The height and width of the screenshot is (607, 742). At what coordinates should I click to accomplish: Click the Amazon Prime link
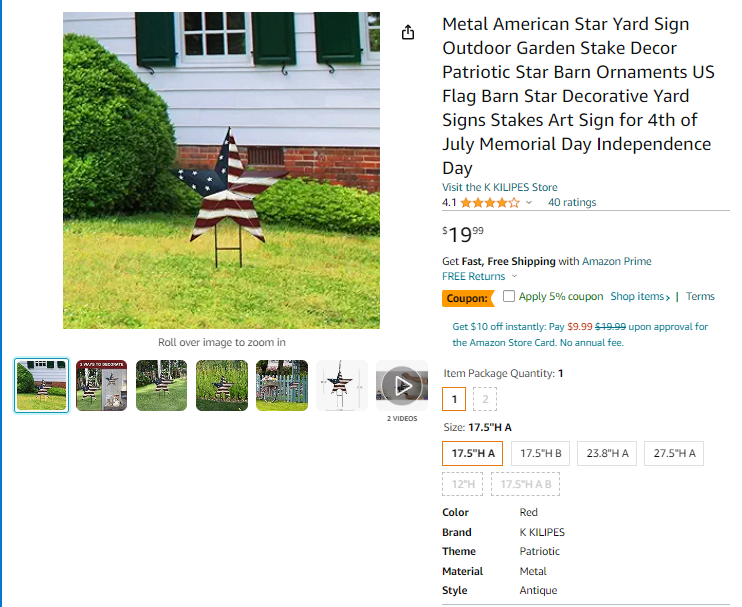coord(617,261)
